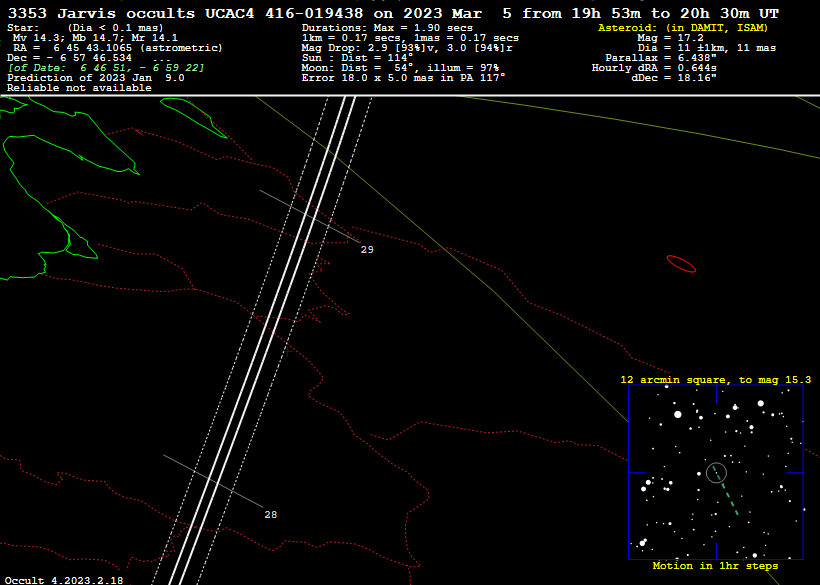
Task: Click the 'Reliable not available' text
Action: [79, 88]
